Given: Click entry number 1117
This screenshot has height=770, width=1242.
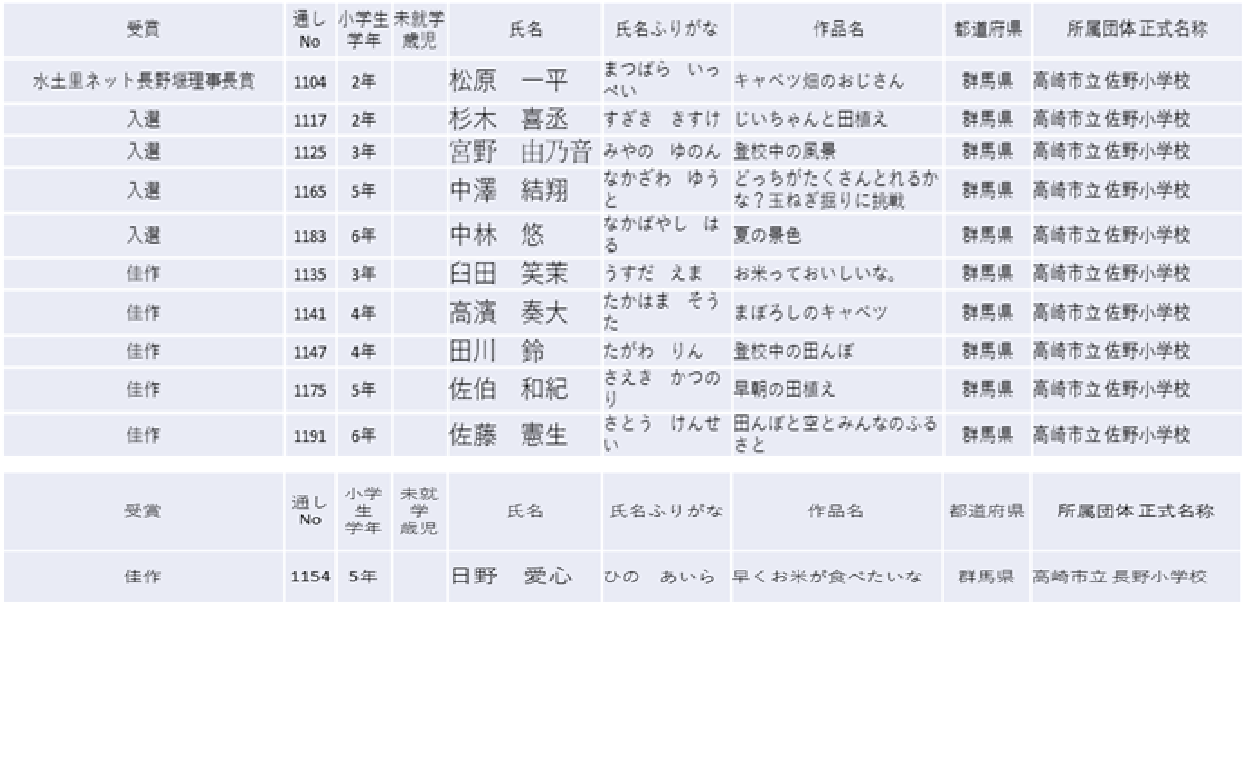Looking at the screenshot, I should point(310,120).
